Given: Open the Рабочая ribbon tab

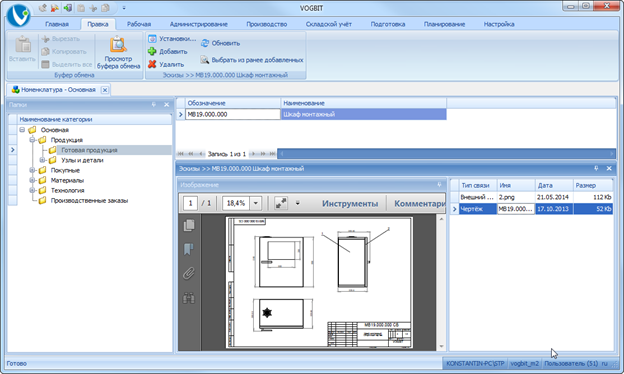Looking at the screenshot, I should click(139, 24).
